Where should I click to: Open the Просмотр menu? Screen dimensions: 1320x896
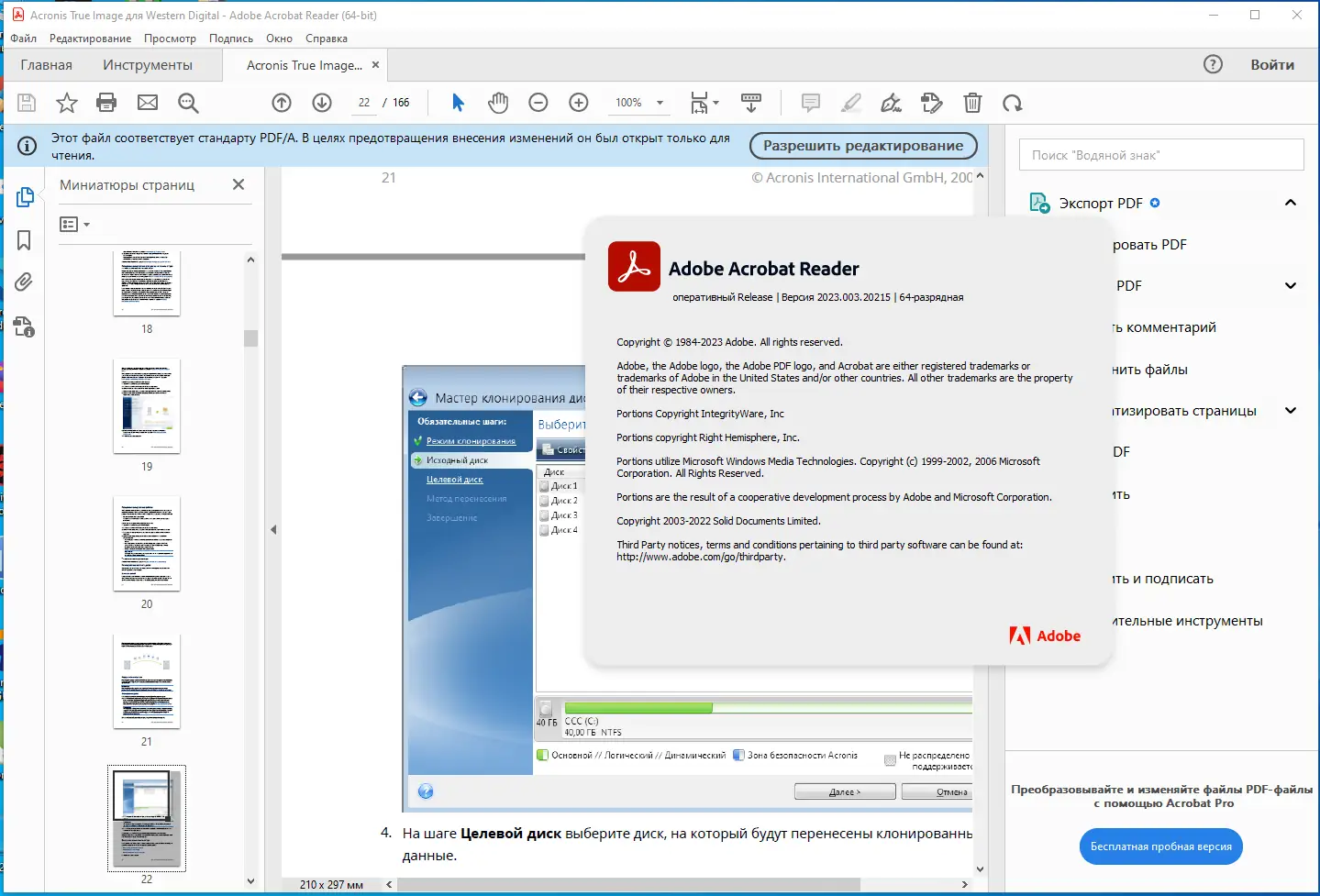170,39
